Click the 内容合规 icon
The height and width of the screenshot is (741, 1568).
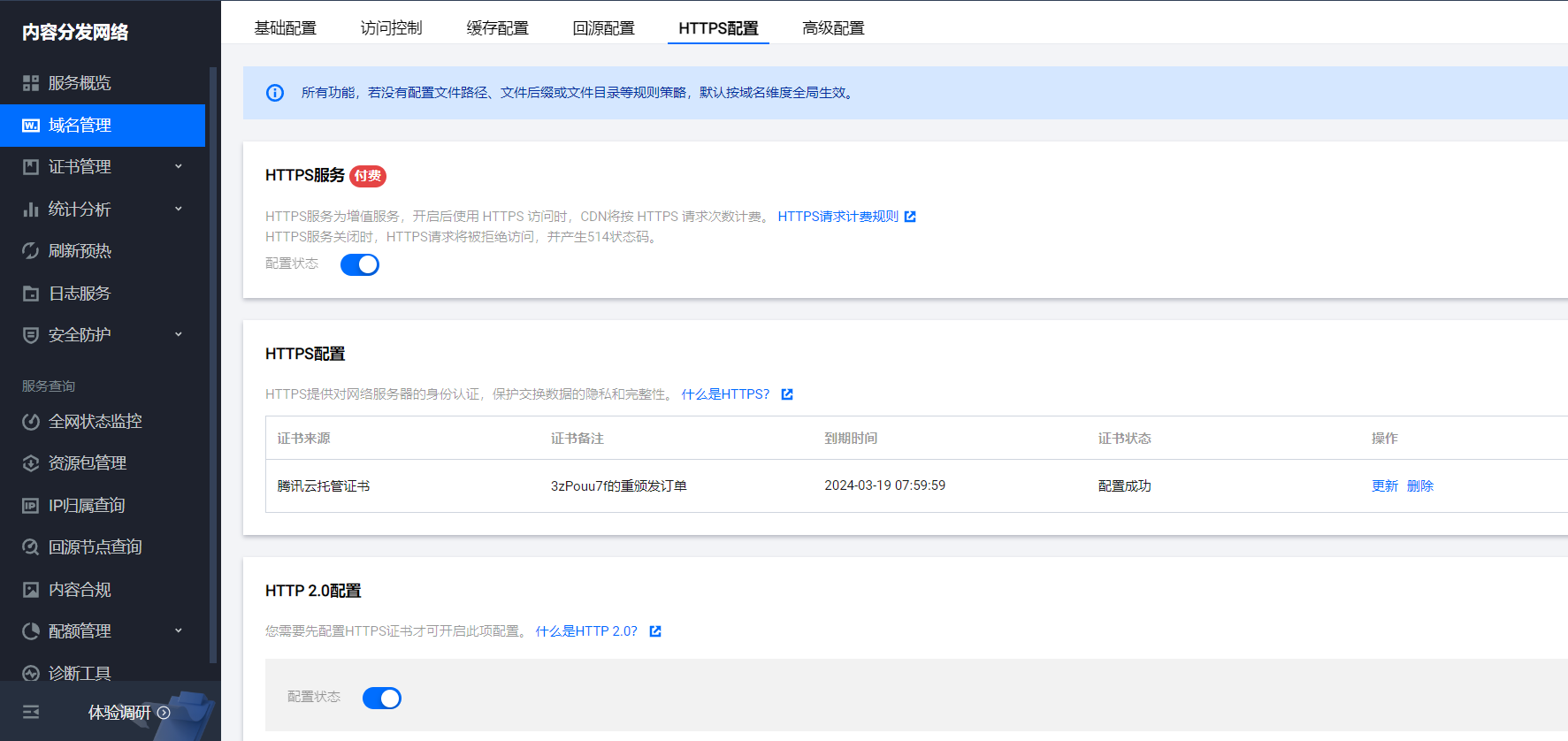[x=31, y=590]
